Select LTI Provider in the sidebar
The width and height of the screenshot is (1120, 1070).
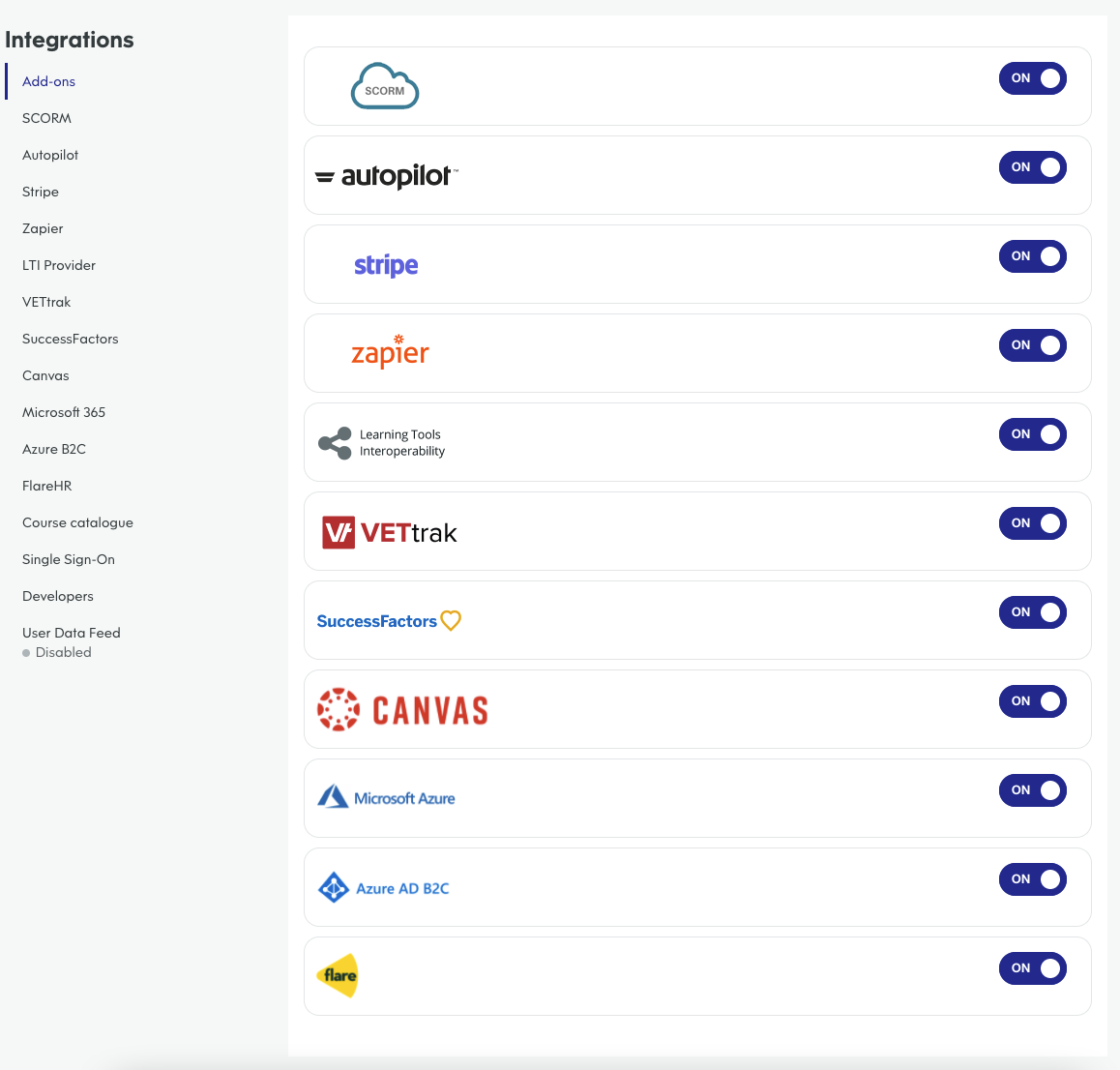[x=59, y=265]
